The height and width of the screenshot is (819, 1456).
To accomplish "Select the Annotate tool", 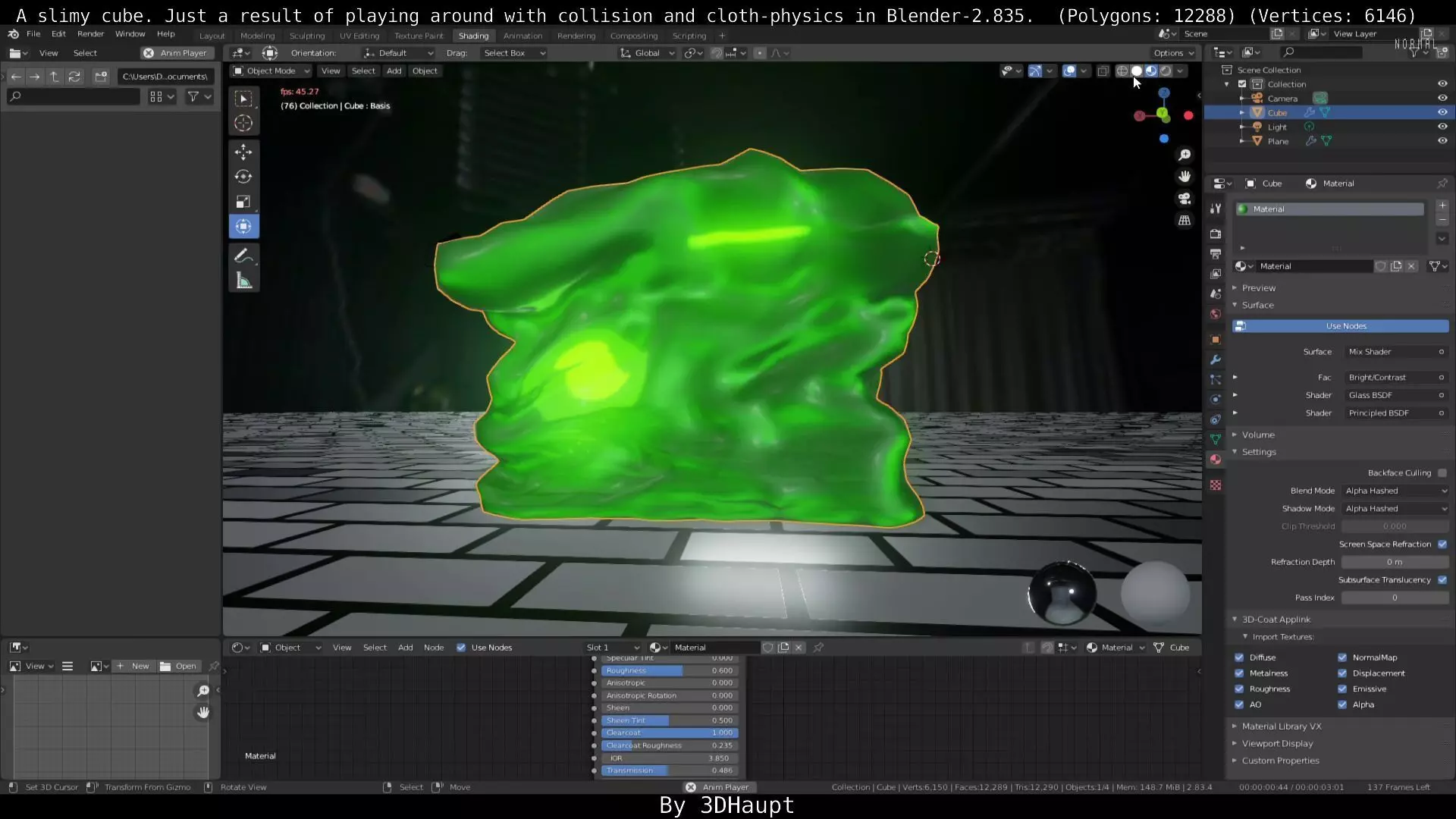I will click(x=243, y=256).
